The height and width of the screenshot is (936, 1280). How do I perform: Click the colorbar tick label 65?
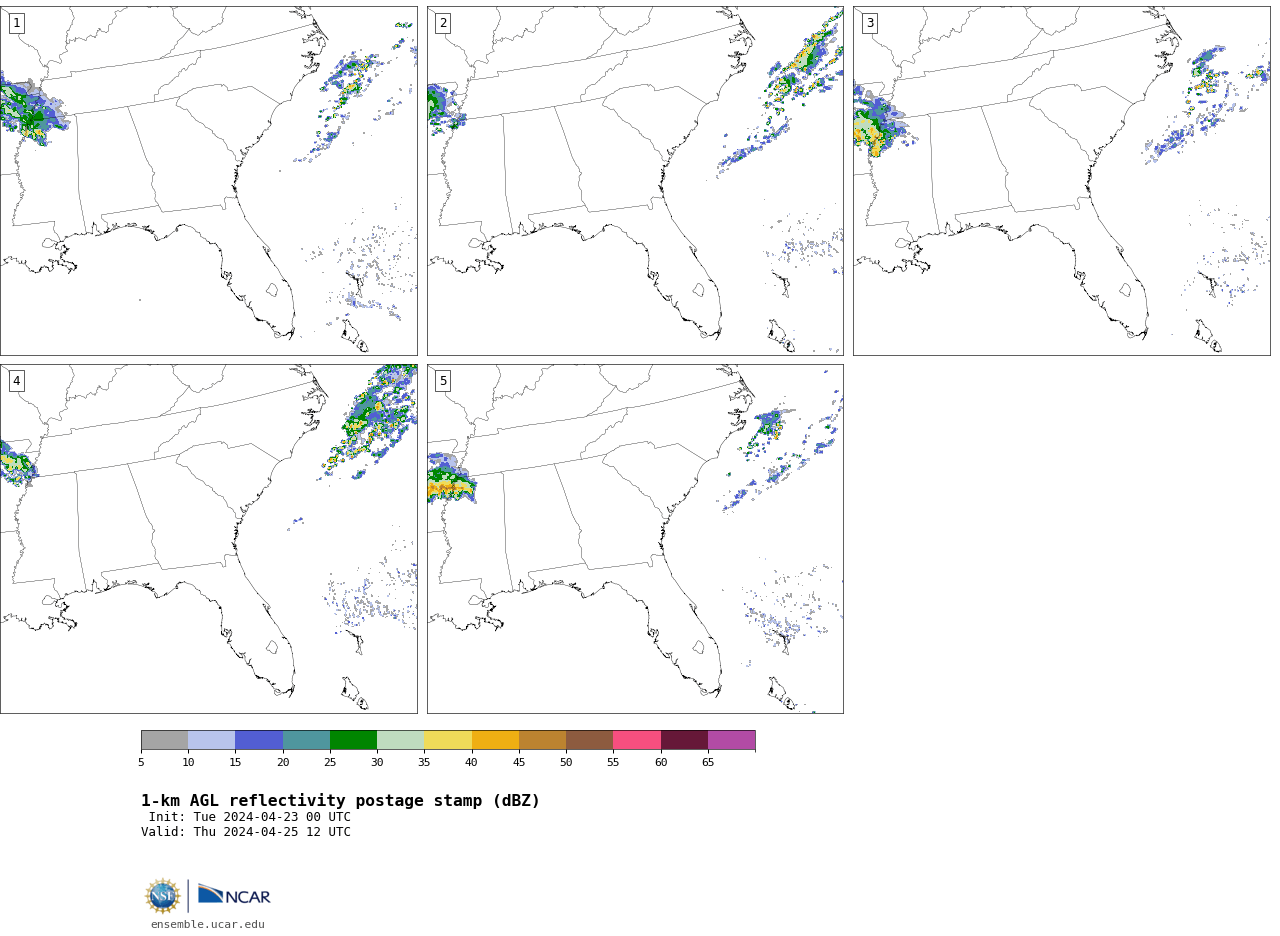[708, 762]
